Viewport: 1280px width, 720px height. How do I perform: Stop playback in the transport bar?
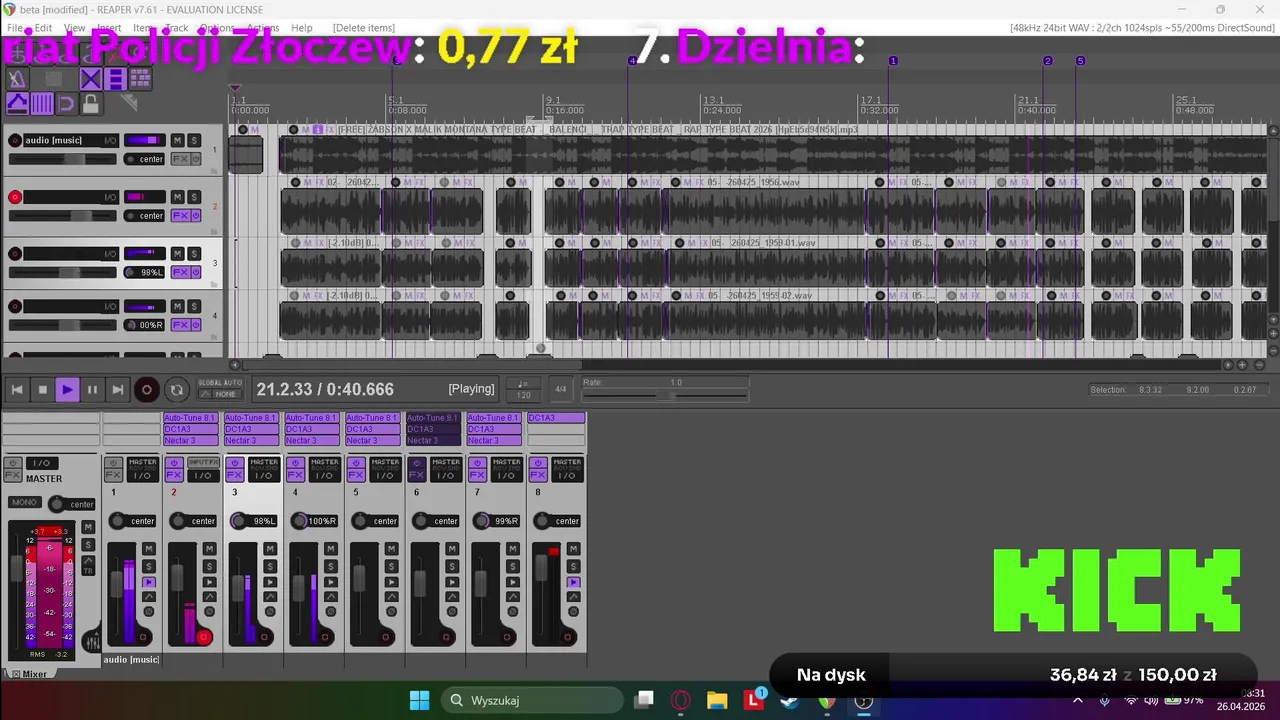(x=42, y=390)
